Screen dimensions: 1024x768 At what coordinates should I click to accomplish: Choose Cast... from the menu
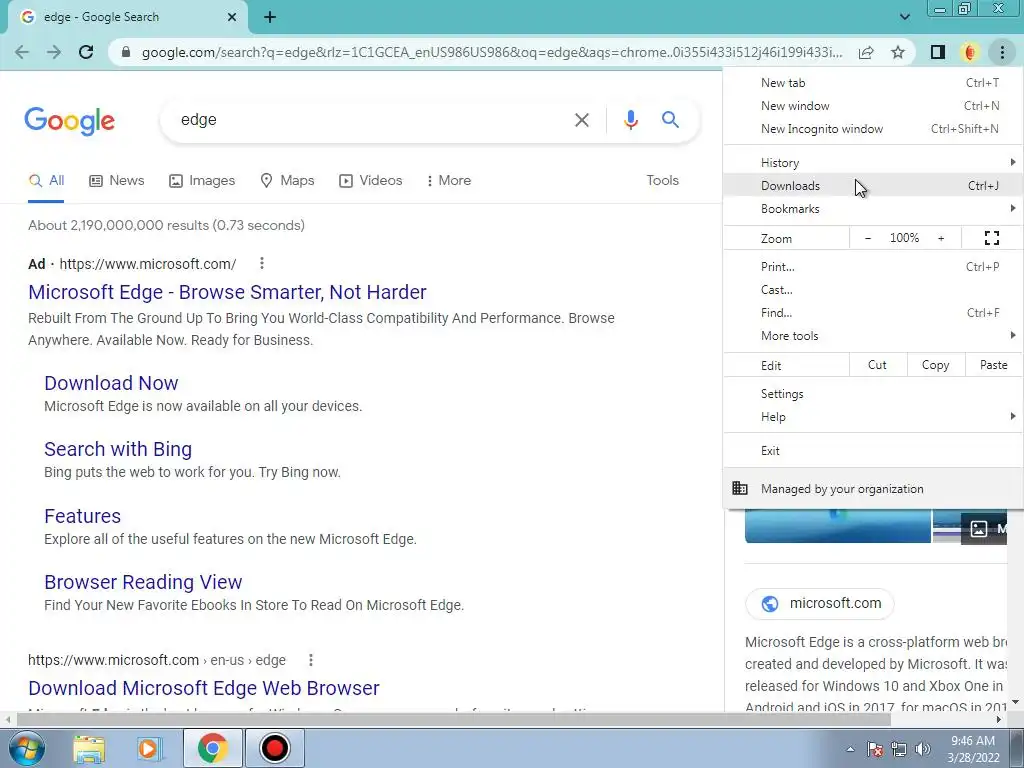click(x=873, y=290)
